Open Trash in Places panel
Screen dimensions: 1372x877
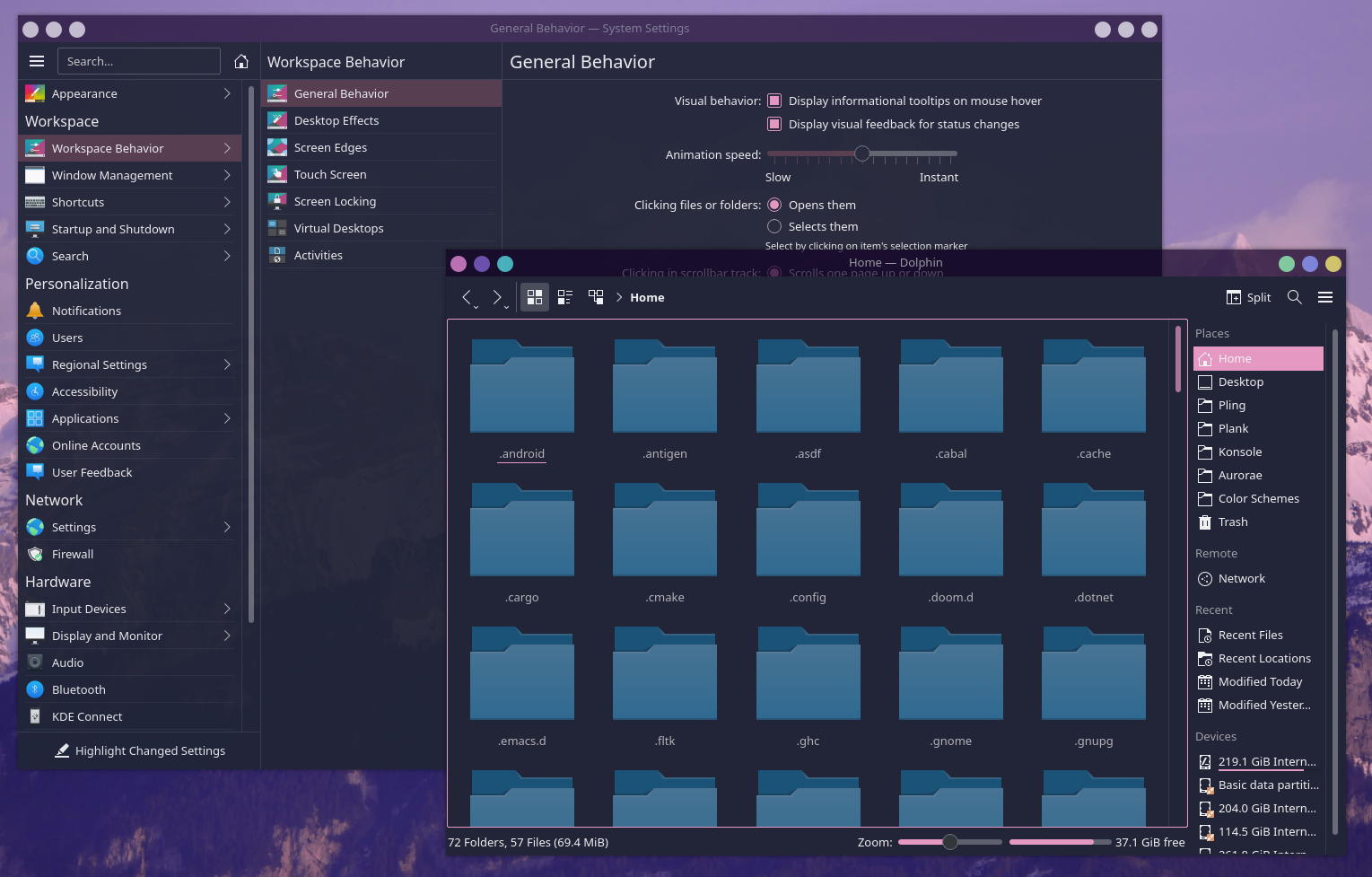point(1258,522)
